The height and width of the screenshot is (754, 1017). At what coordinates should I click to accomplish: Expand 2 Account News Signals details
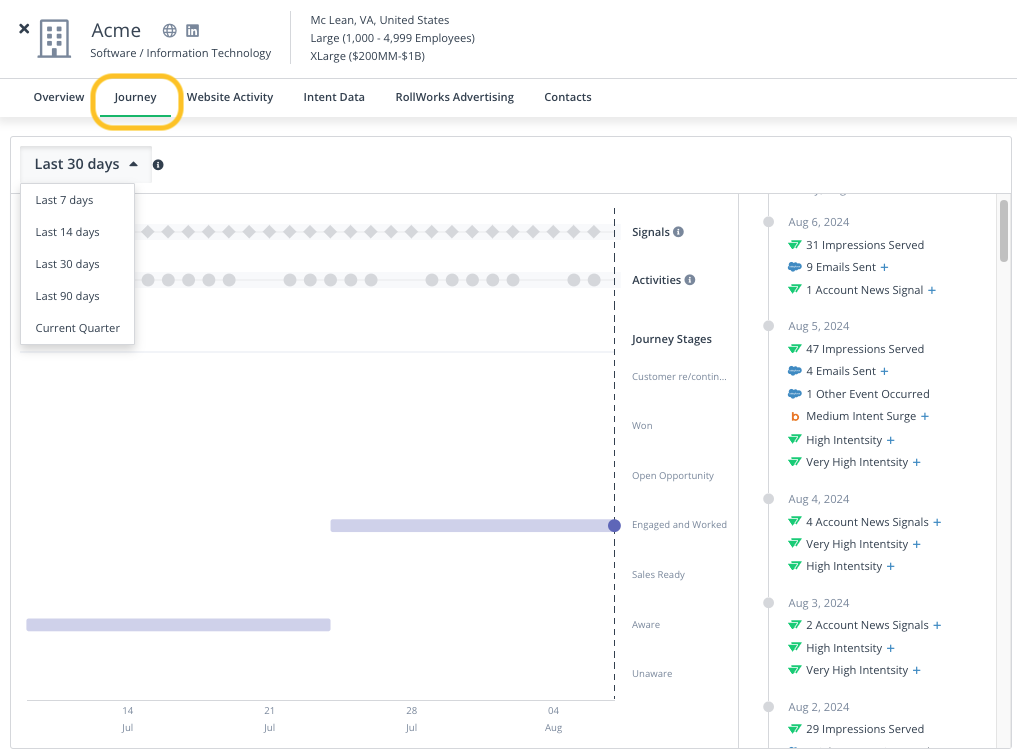point(937,626)
